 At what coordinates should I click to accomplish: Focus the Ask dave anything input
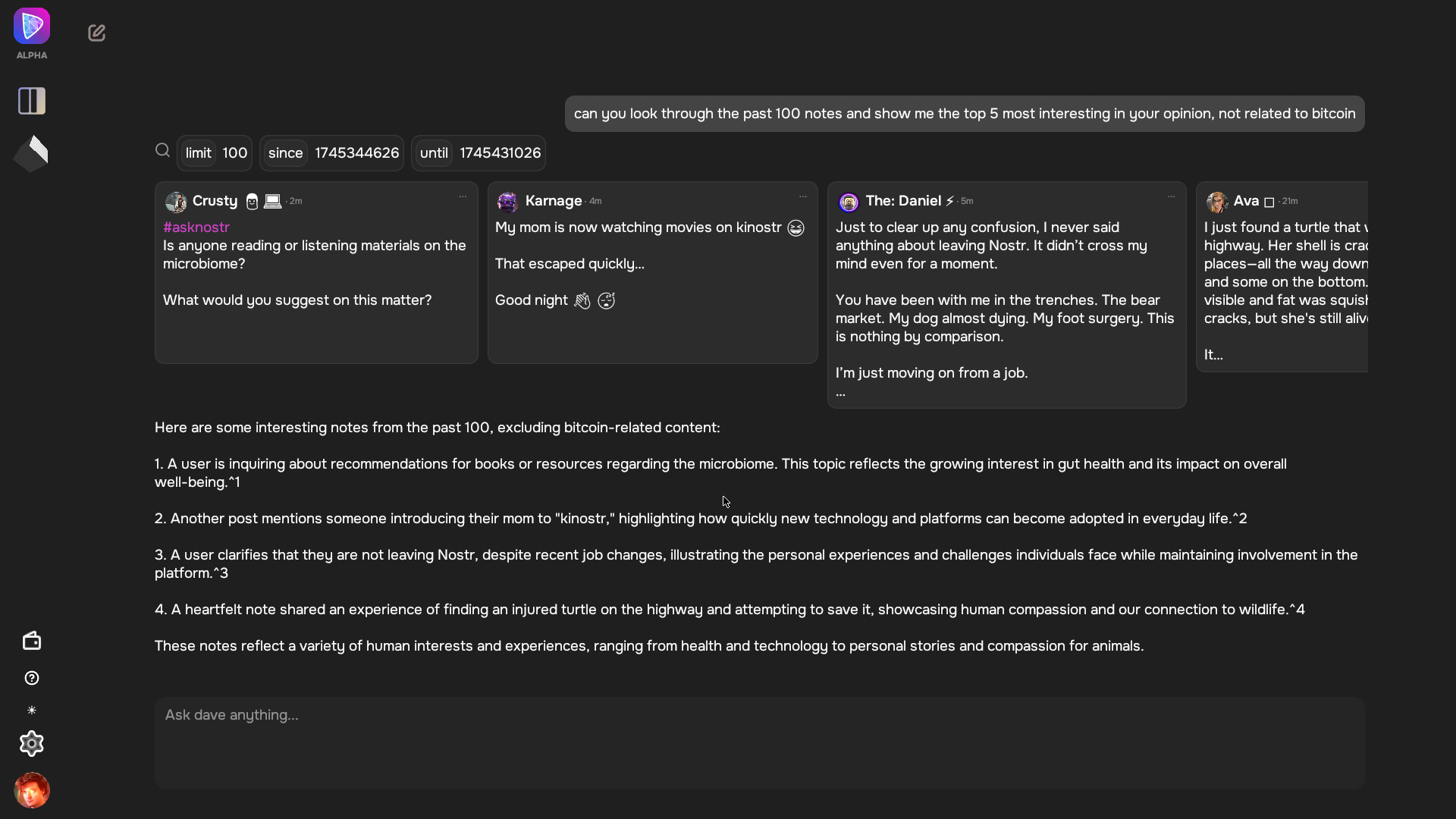point(759,743)
